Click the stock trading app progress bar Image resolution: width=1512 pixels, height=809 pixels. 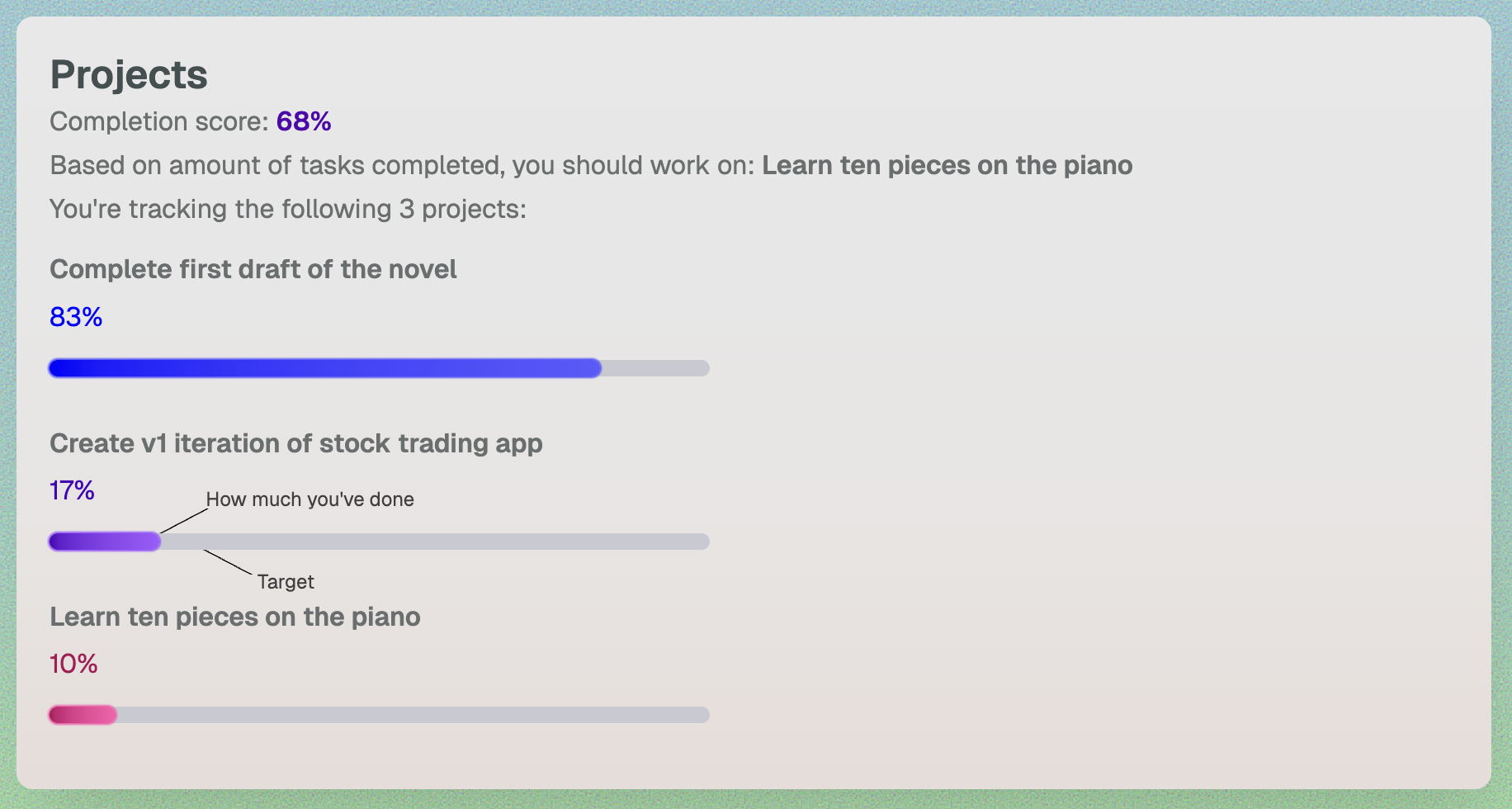coord(379,542)
